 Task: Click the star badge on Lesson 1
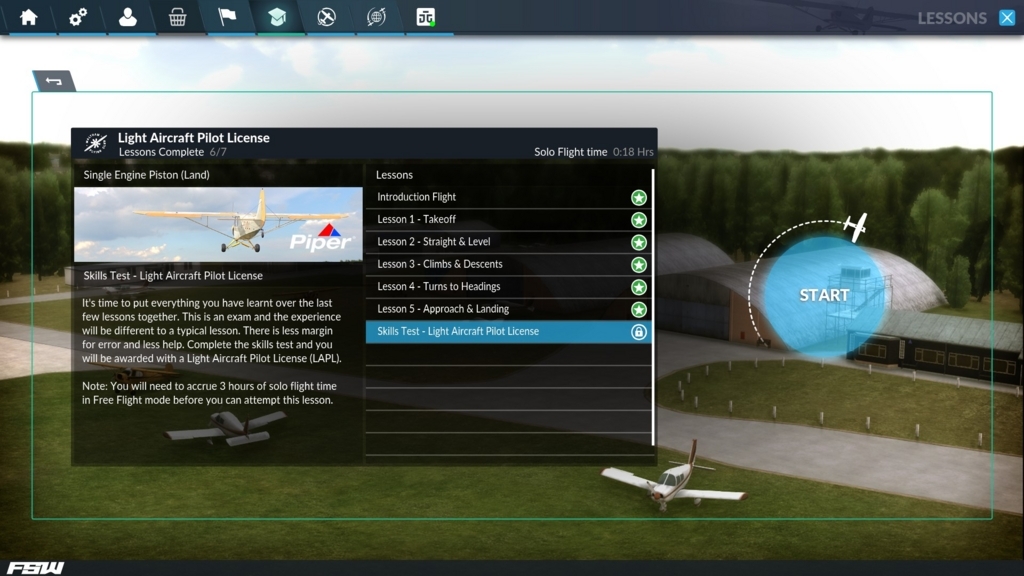(639, 220)
